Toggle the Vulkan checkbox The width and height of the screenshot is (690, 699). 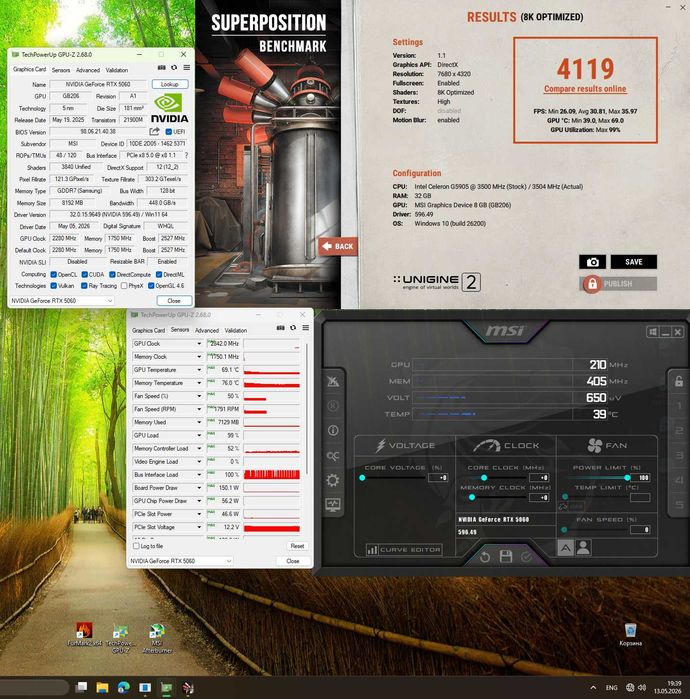click(x=53, y=286)
